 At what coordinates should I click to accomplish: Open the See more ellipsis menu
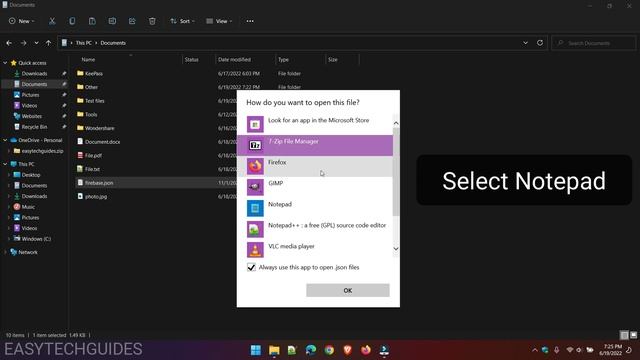tap(250, 21)
